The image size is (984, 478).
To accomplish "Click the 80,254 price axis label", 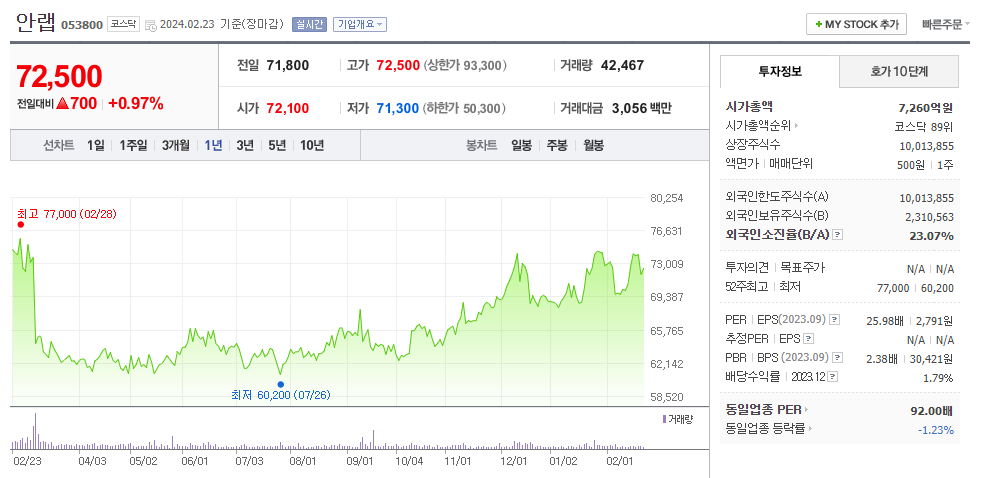I will 665,198.
